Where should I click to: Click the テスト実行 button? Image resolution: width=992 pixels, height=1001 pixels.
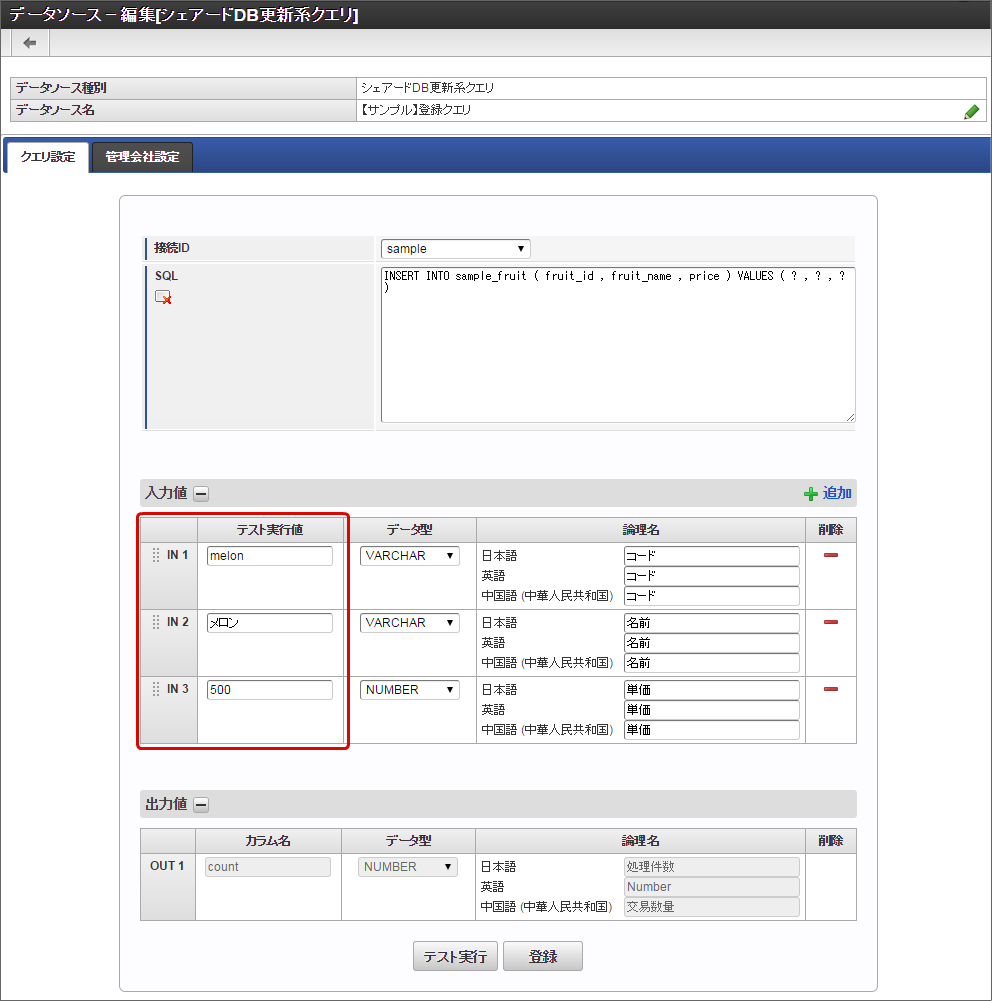[455, 956]
